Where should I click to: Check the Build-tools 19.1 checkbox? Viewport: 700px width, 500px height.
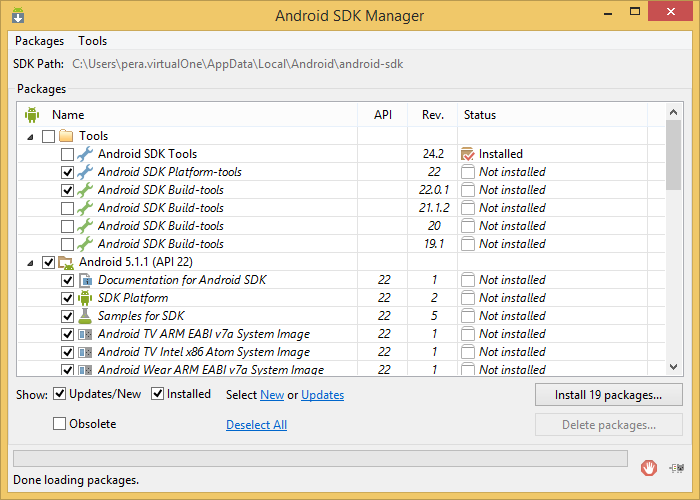pyautogui.click(x=67, y=244)
